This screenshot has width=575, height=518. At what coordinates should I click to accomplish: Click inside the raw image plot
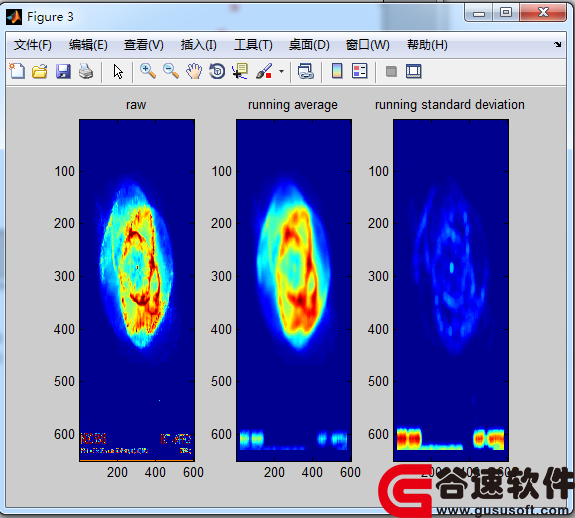coord(137,290)
